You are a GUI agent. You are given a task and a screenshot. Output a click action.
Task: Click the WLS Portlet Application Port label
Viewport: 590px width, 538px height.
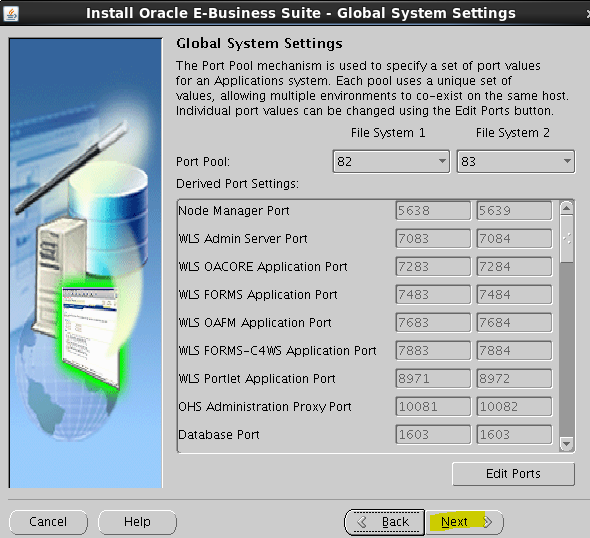[x=257, y=378]
